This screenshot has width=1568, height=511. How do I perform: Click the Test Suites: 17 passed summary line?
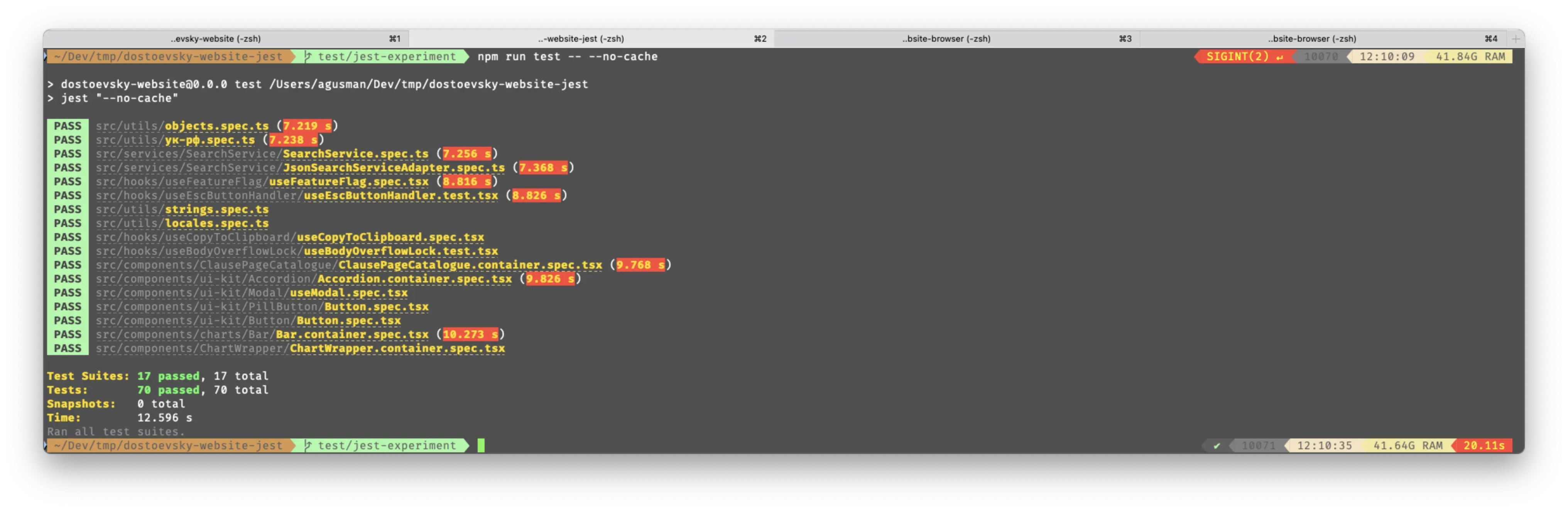(158, 376)
